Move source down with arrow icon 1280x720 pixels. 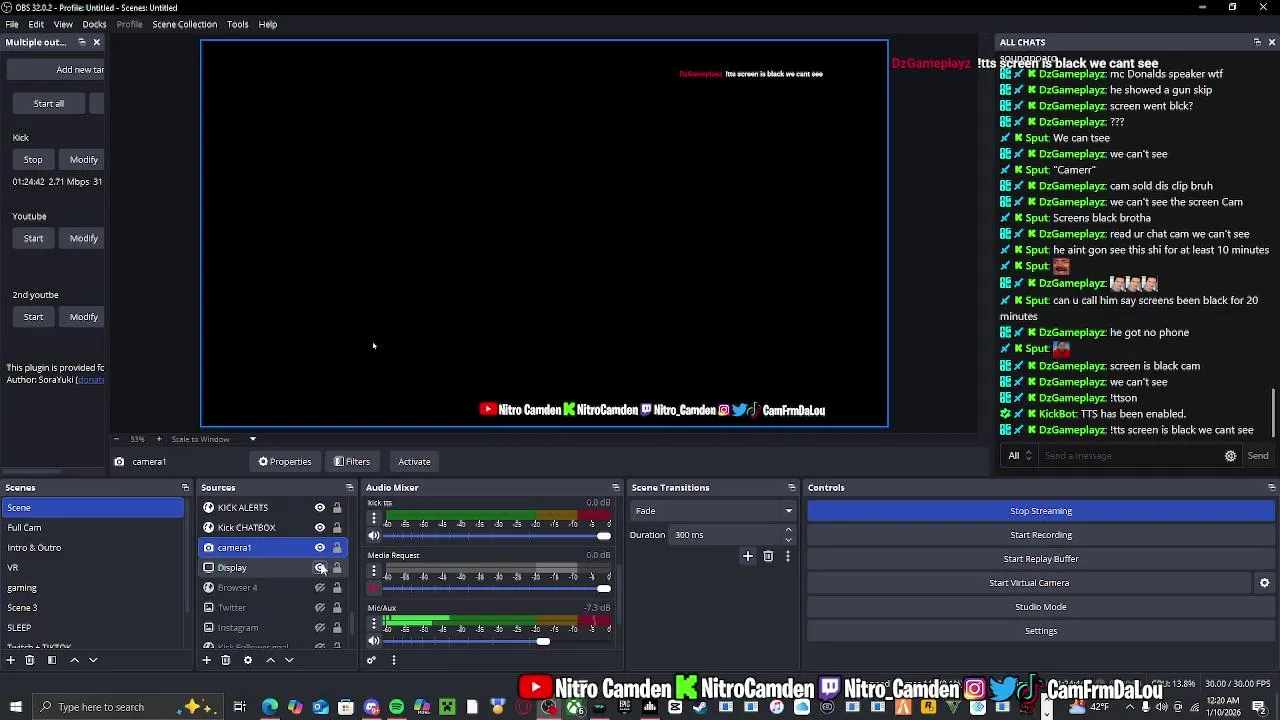(x=289, y=660)
